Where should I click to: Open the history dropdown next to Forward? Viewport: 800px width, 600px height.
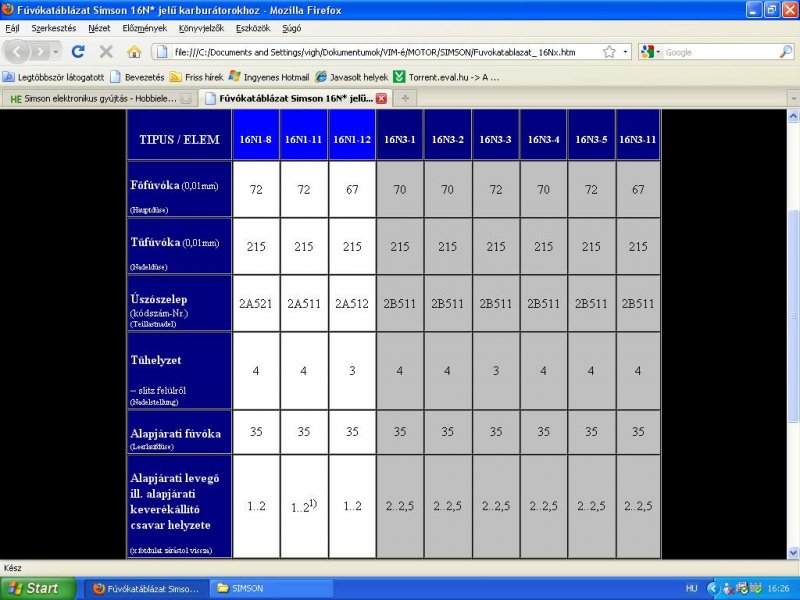[x=56, y=52]
